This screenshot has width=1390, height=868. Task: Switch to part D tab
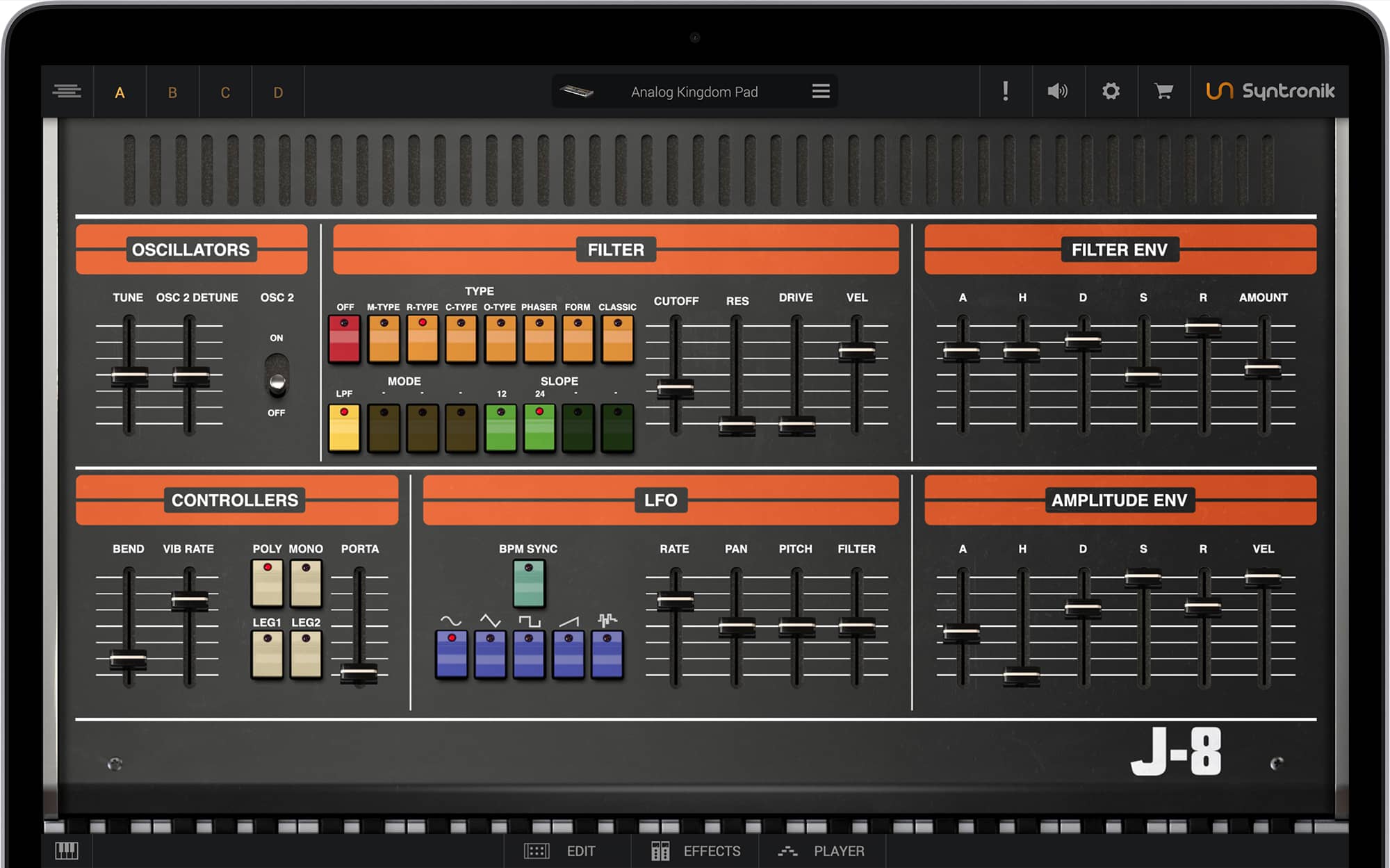tap(278, 92)
